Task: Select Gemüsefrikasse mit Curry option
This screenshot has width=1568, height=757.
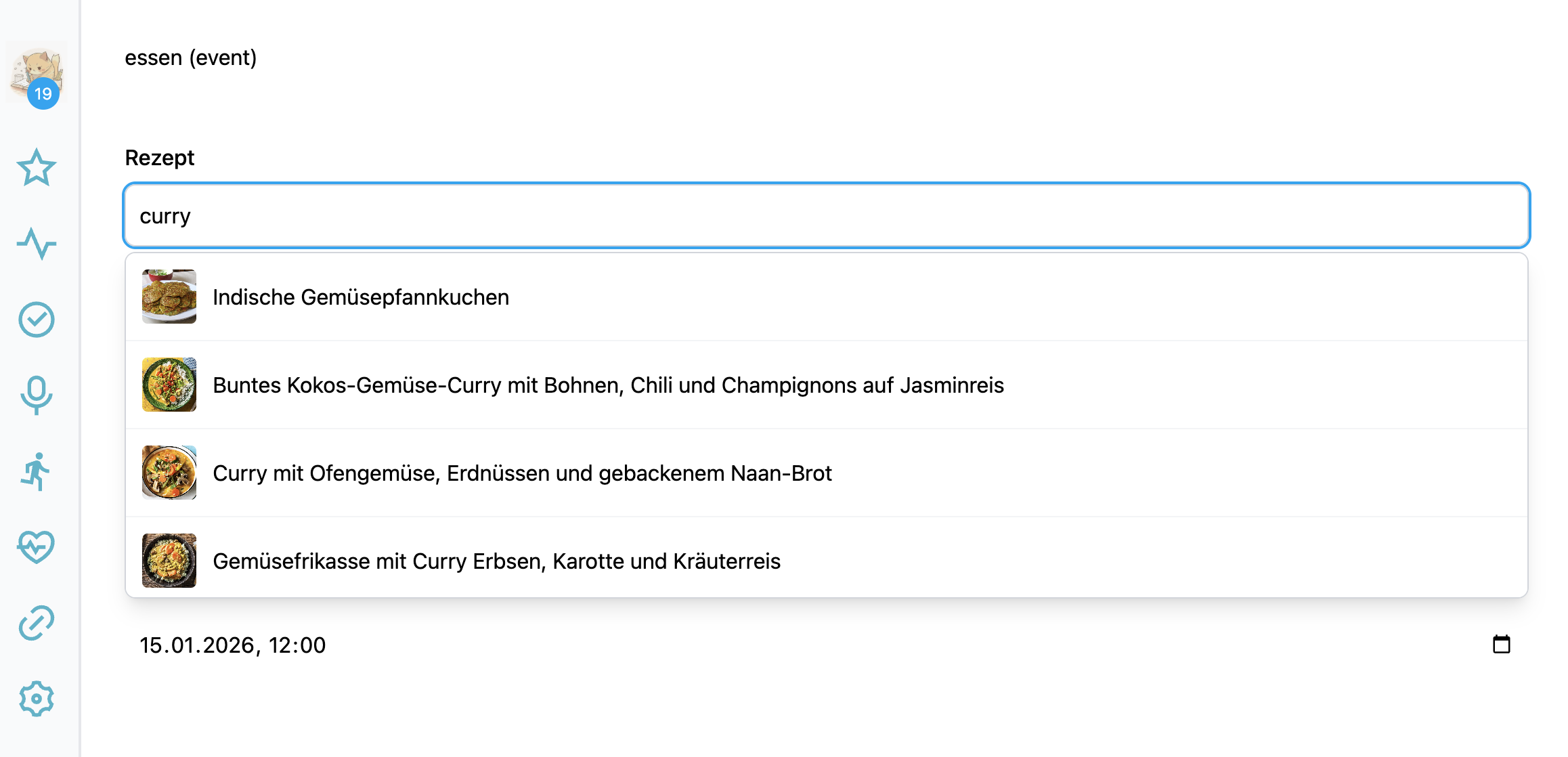Action: coord(496,561)
